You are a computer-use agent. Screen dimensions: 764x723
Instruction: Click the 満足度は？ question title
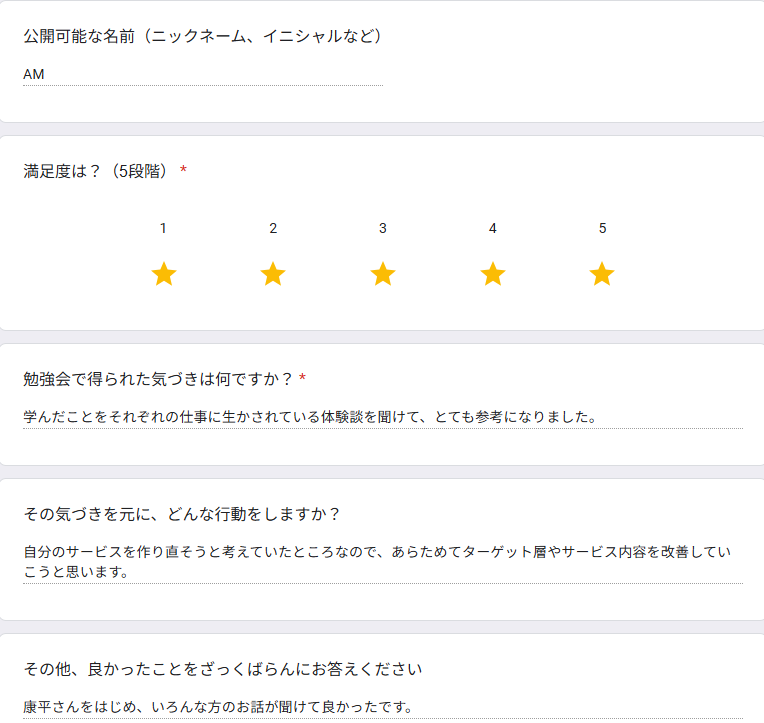point(97,171)
